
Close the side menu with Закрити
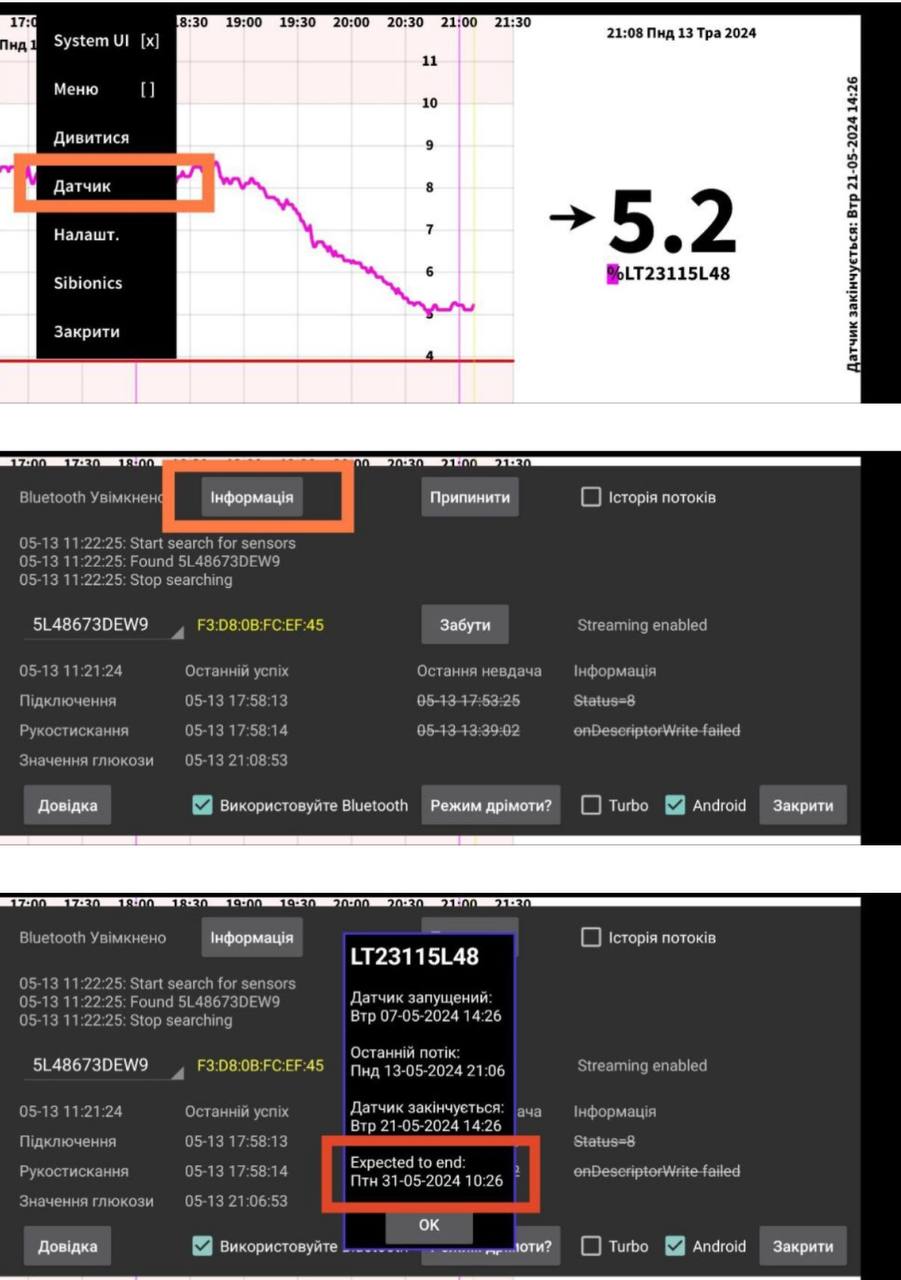point(86,332)
